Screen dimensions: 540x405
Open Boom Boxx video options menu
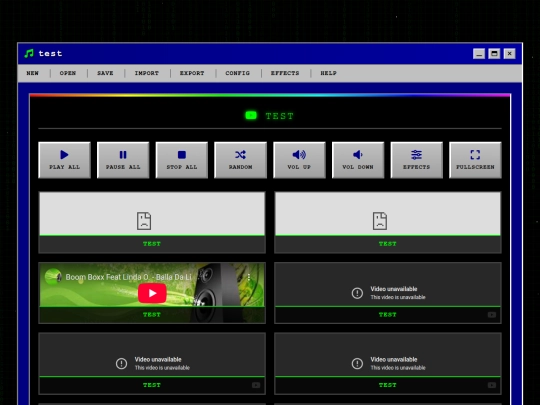[x=249, y=277]
